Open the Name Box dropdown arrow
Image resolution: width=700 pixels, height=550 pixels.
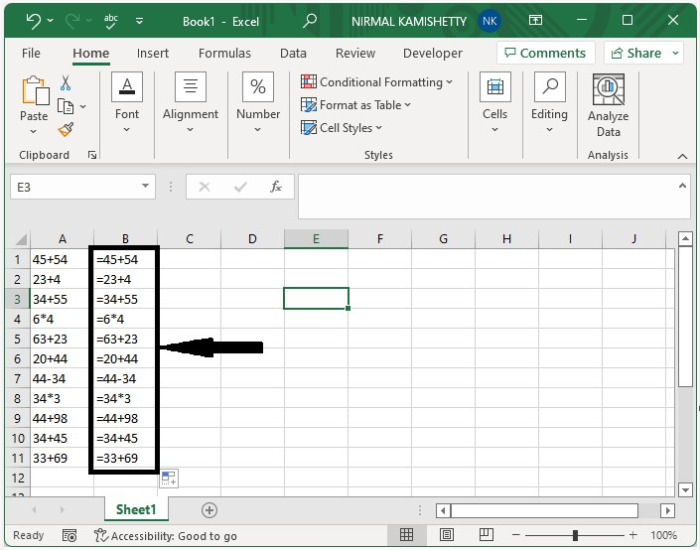(145, 186)
